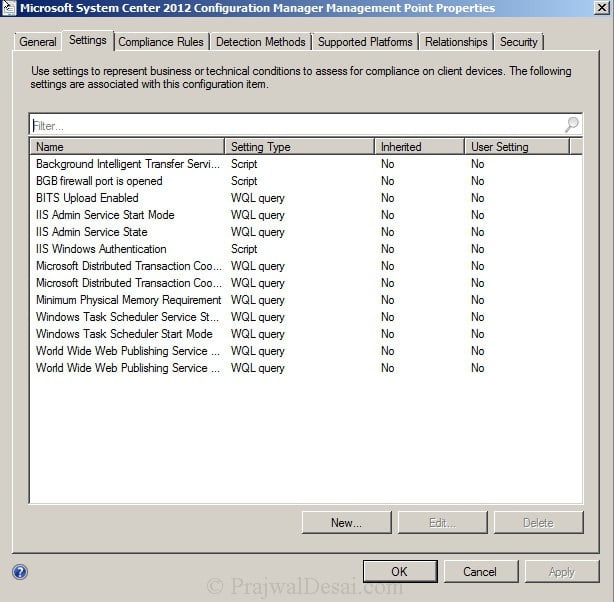Select the IIS Windows Authentication setting
Image resolution: width=614 pixels, height=602 pixels.
coord(305,249)
